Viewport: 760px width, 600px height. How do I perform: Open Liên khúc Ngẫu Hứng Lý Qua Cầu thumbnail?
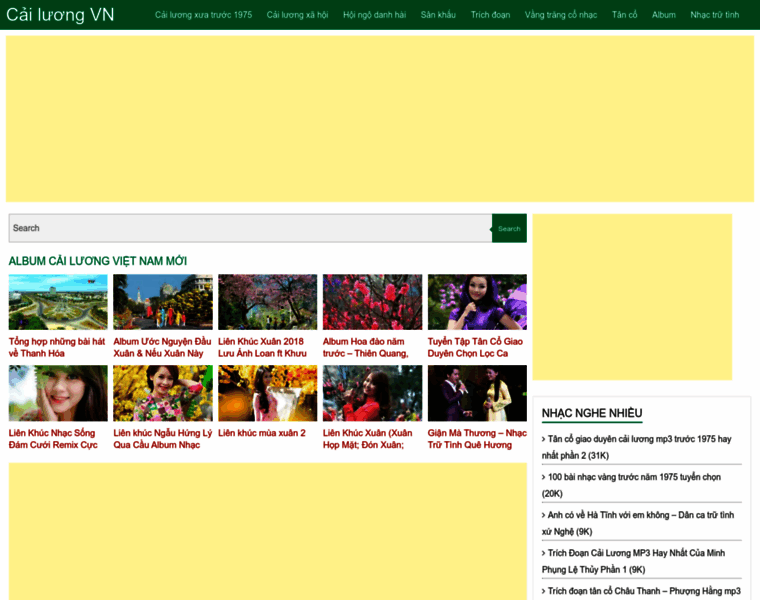pyautogui.click(x=163, y=393)
